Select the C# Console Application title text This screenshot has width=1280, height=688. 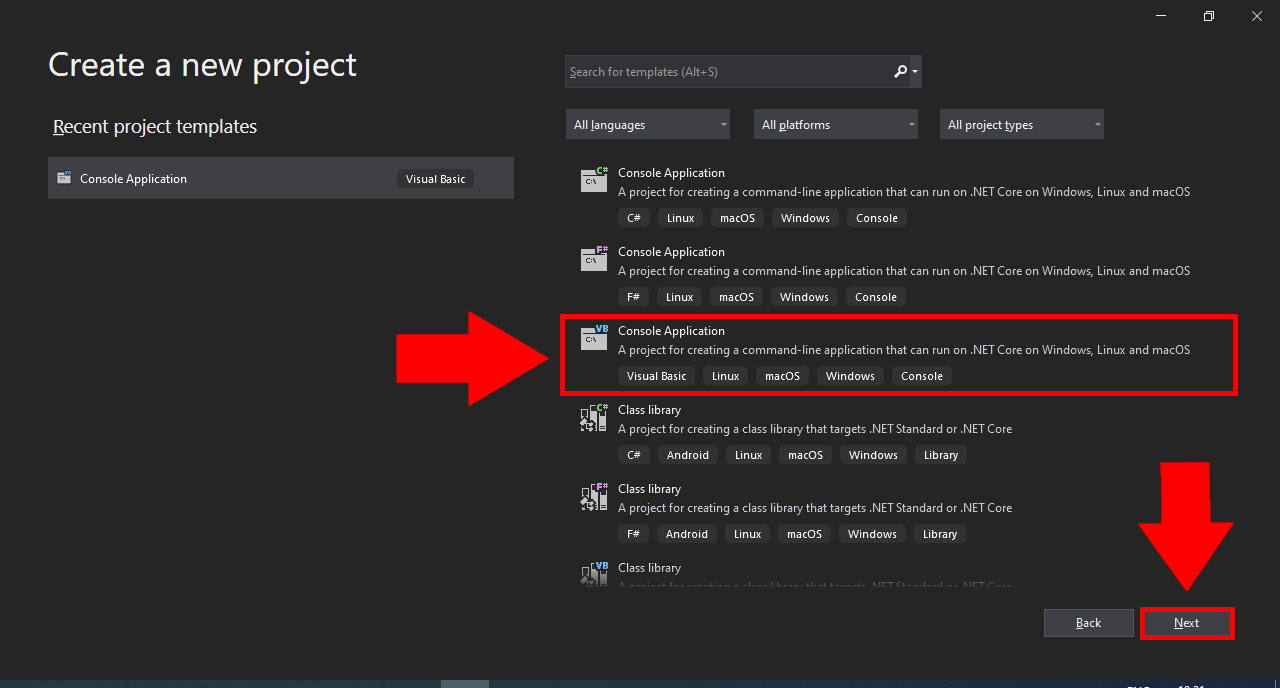671,173
